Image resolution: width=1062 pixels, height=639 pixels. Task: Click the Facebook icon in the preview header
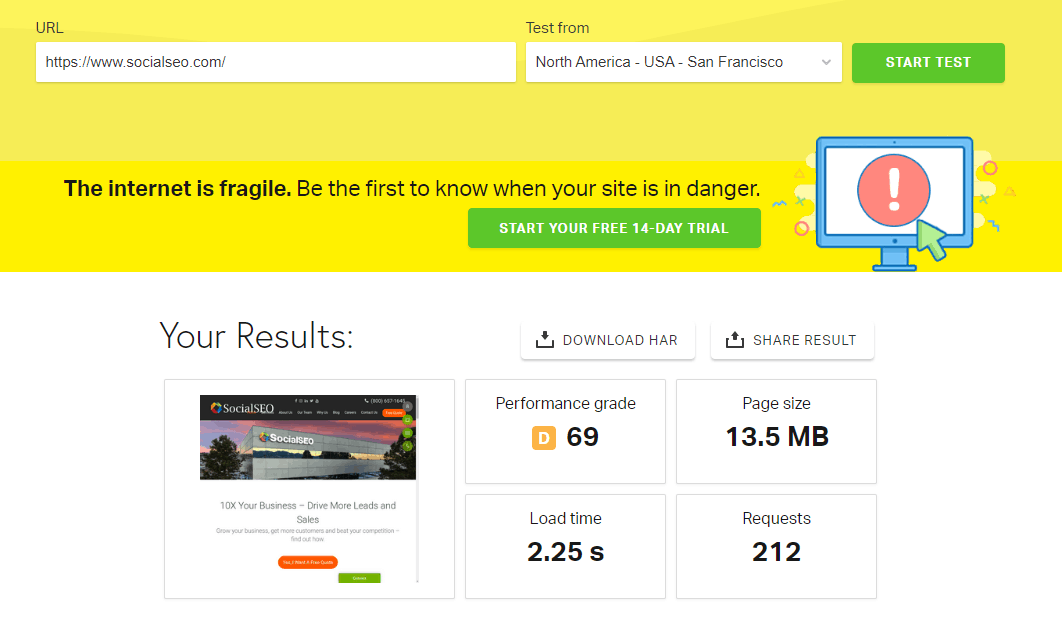pos(296,401)
